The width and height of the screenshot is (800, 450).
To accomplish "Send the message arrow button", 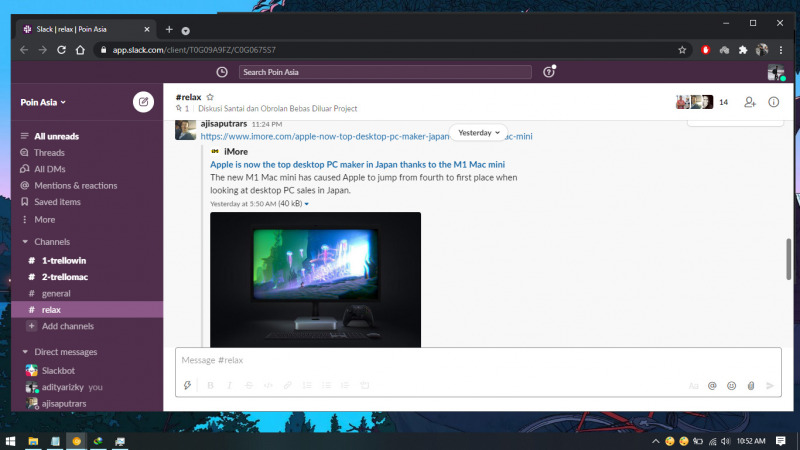I will [x=770, y=386].
